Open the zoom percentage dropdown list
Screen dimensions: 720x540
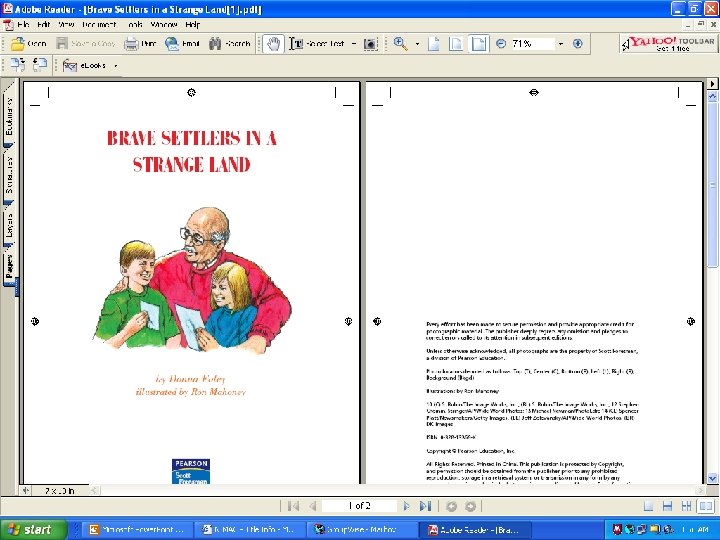point(561,44)
